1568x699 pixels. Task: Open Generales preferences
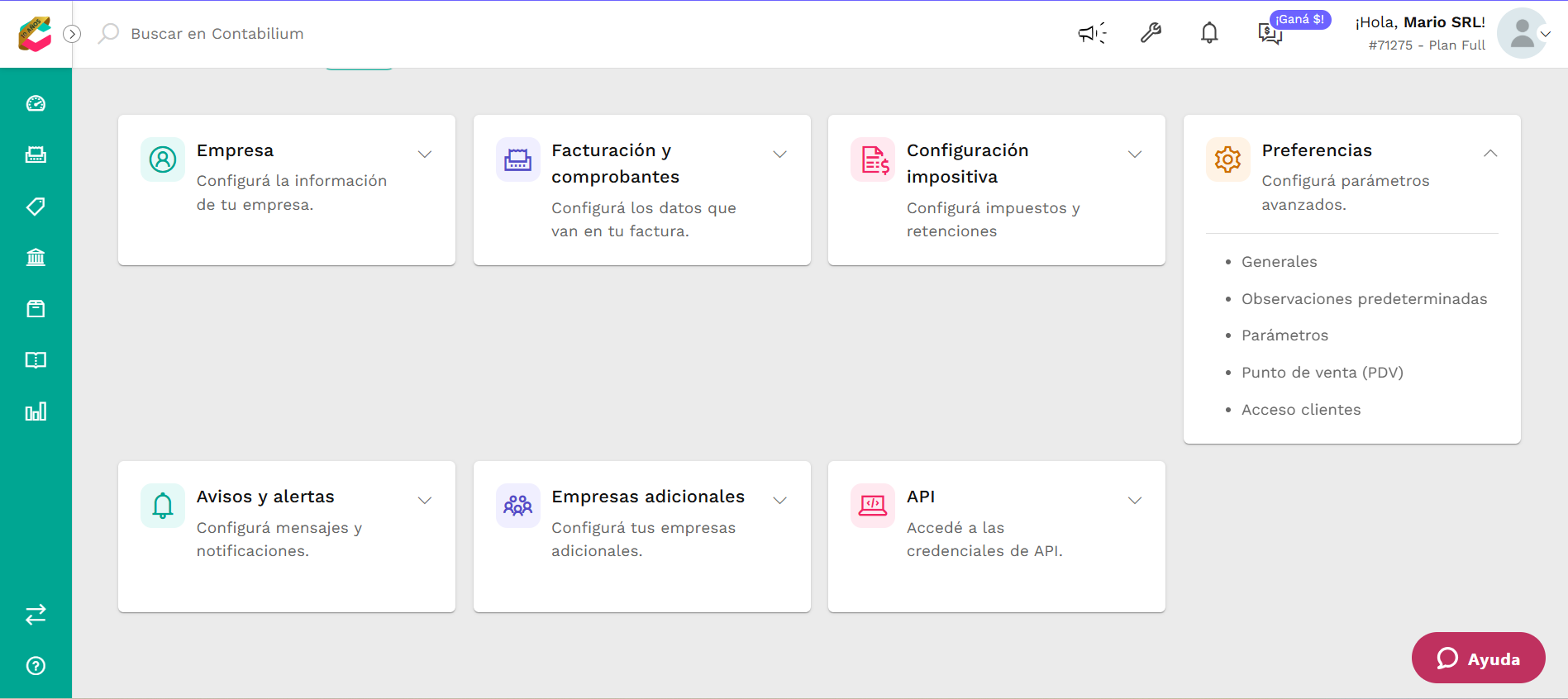(x=1279, y=262)
